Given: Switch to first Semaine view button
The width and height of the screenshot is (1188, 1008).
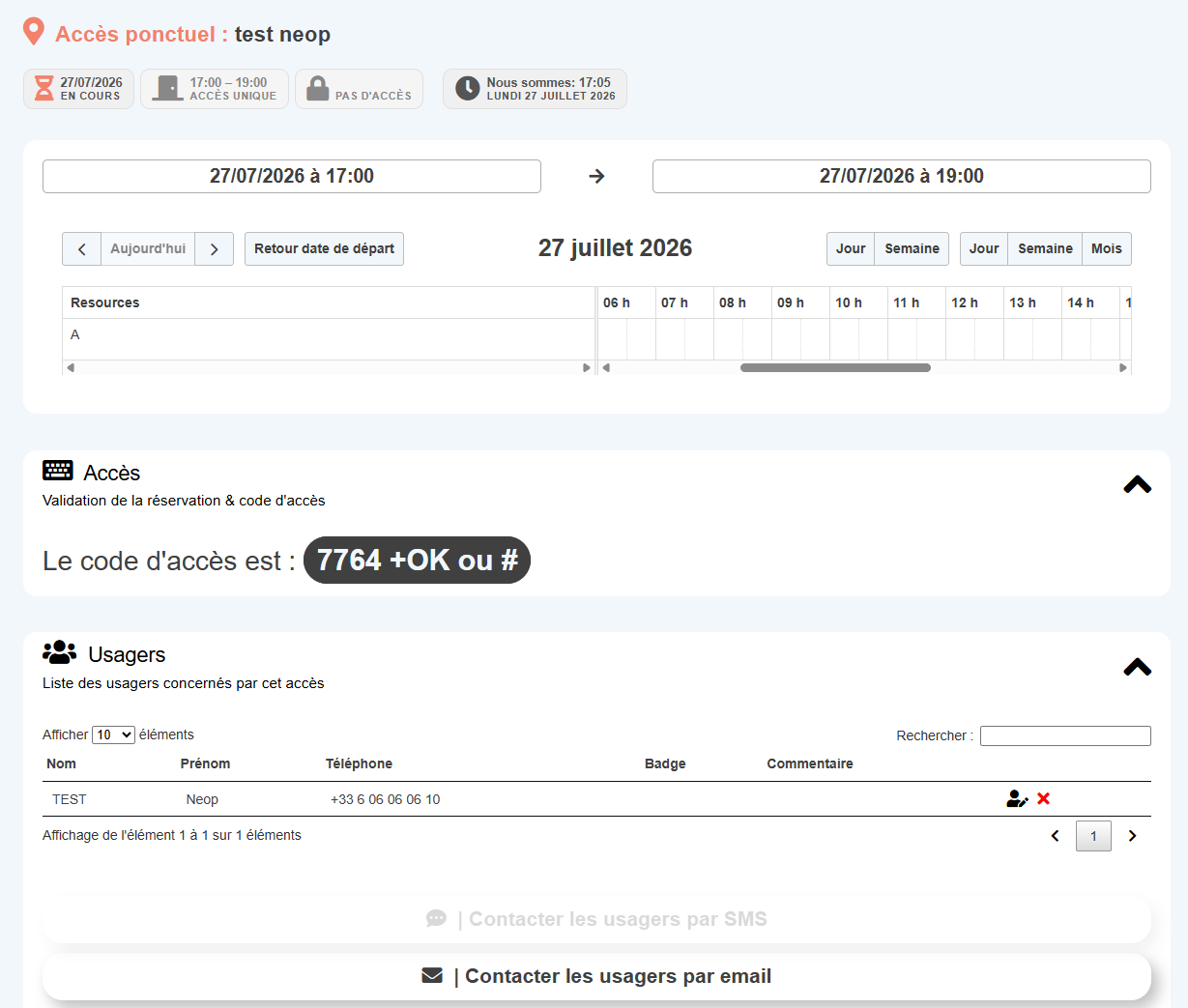Looking at the screenshot, I should point(912,248).
